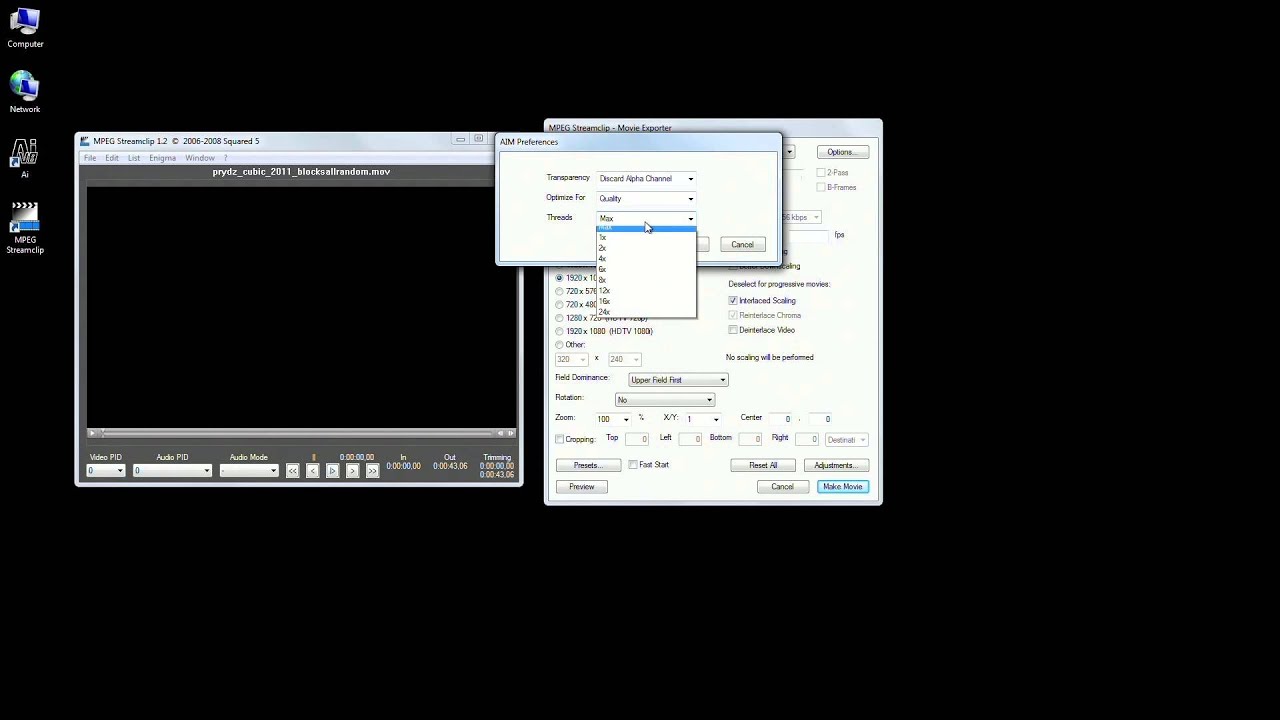Open the File menu

click(x=90, y=158)
